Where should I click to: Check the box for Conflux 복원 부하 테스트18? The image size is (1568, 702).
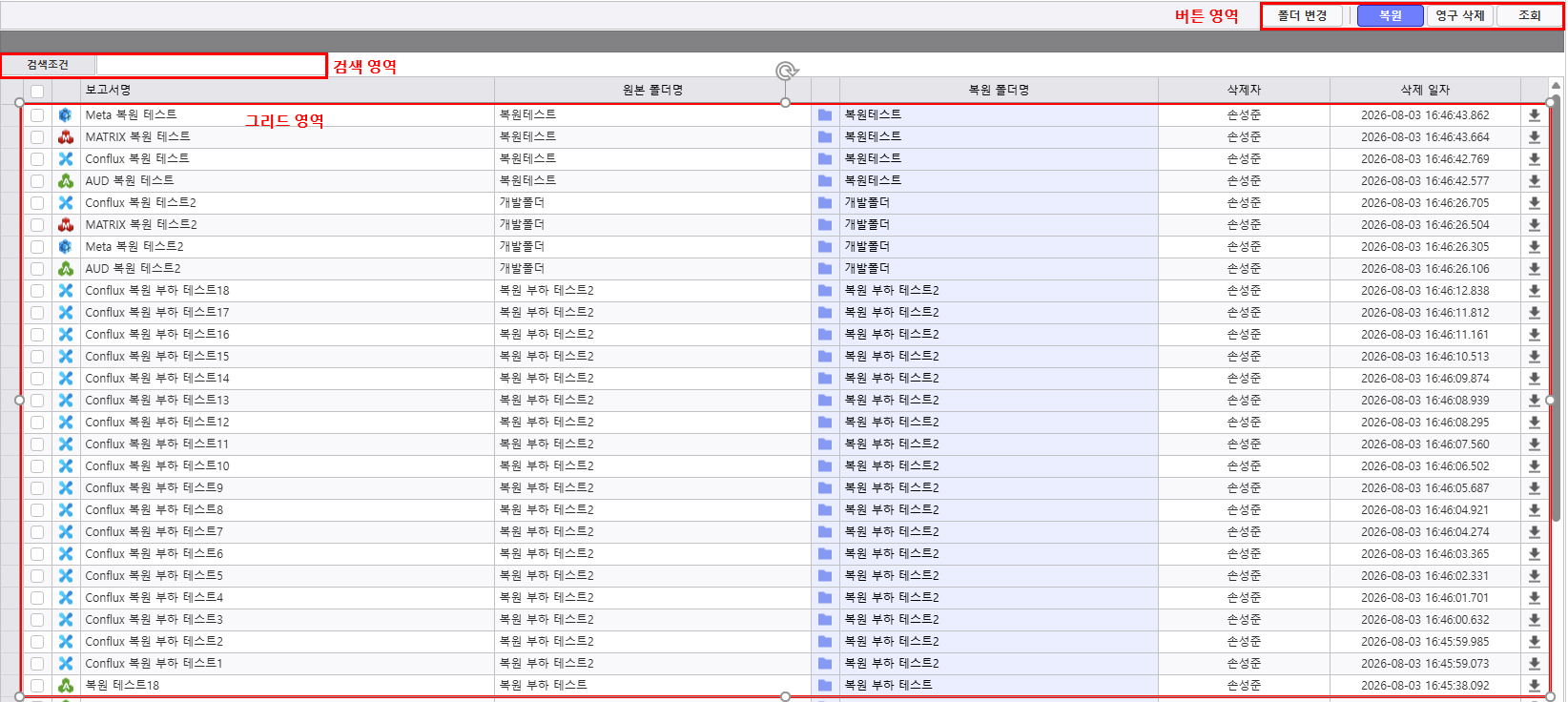tap(37, 290)
